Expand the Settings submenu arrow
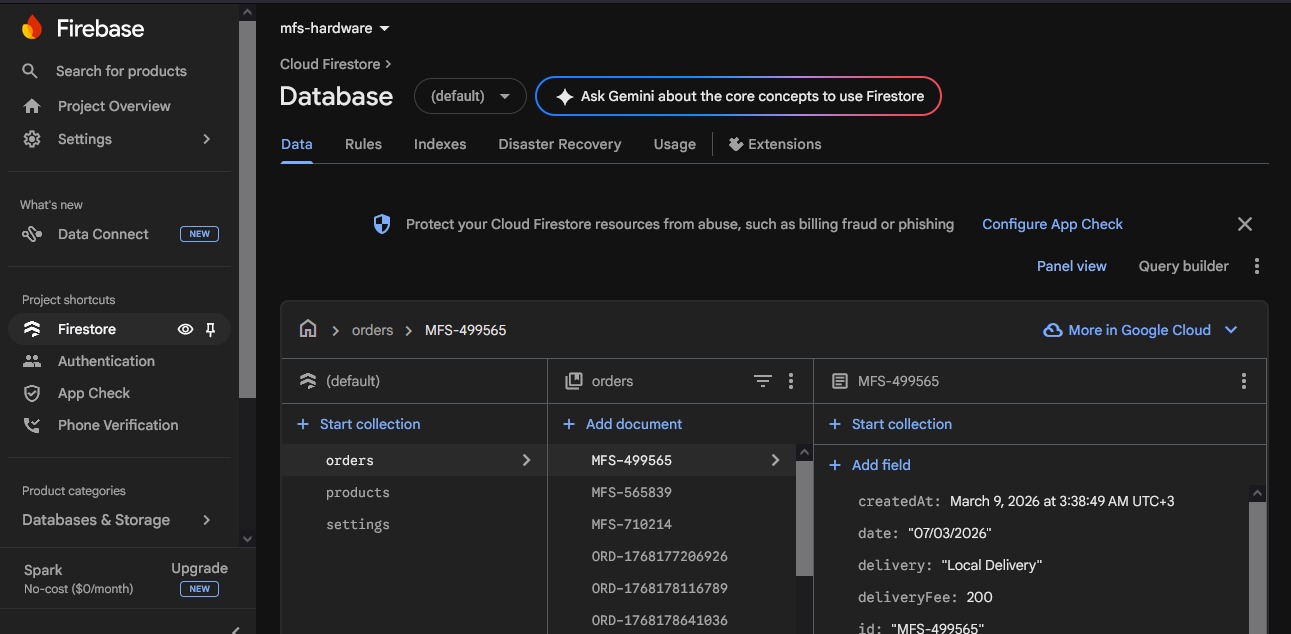 (x=207, y=139)
